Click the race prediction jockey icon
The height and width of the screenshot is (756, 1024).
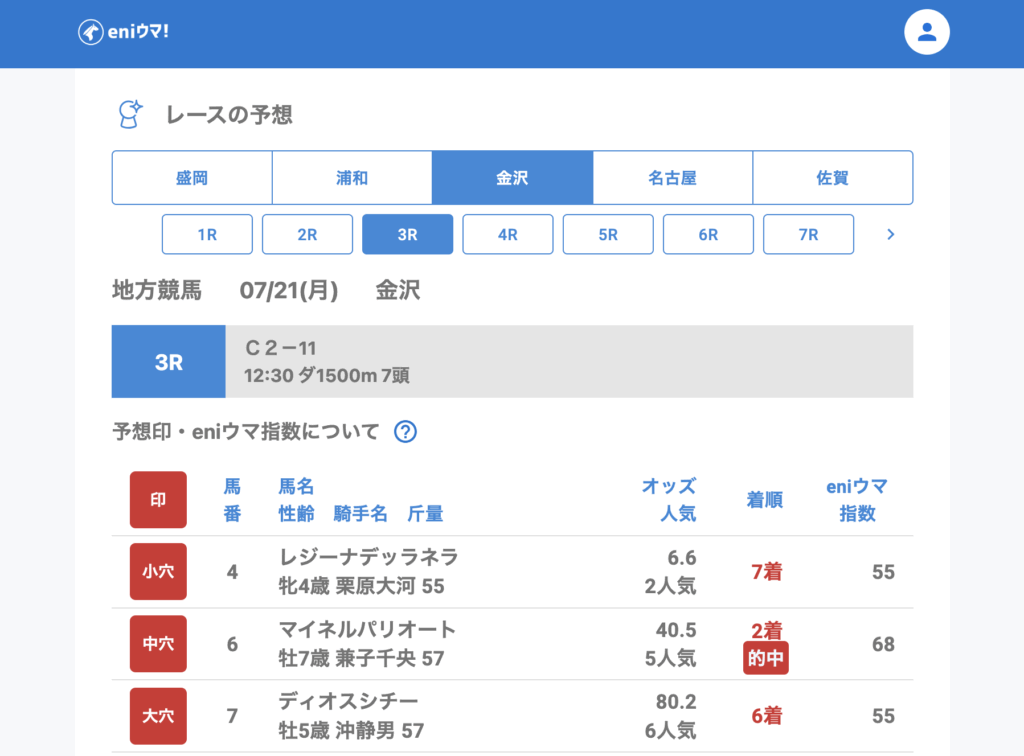point(130,114)
